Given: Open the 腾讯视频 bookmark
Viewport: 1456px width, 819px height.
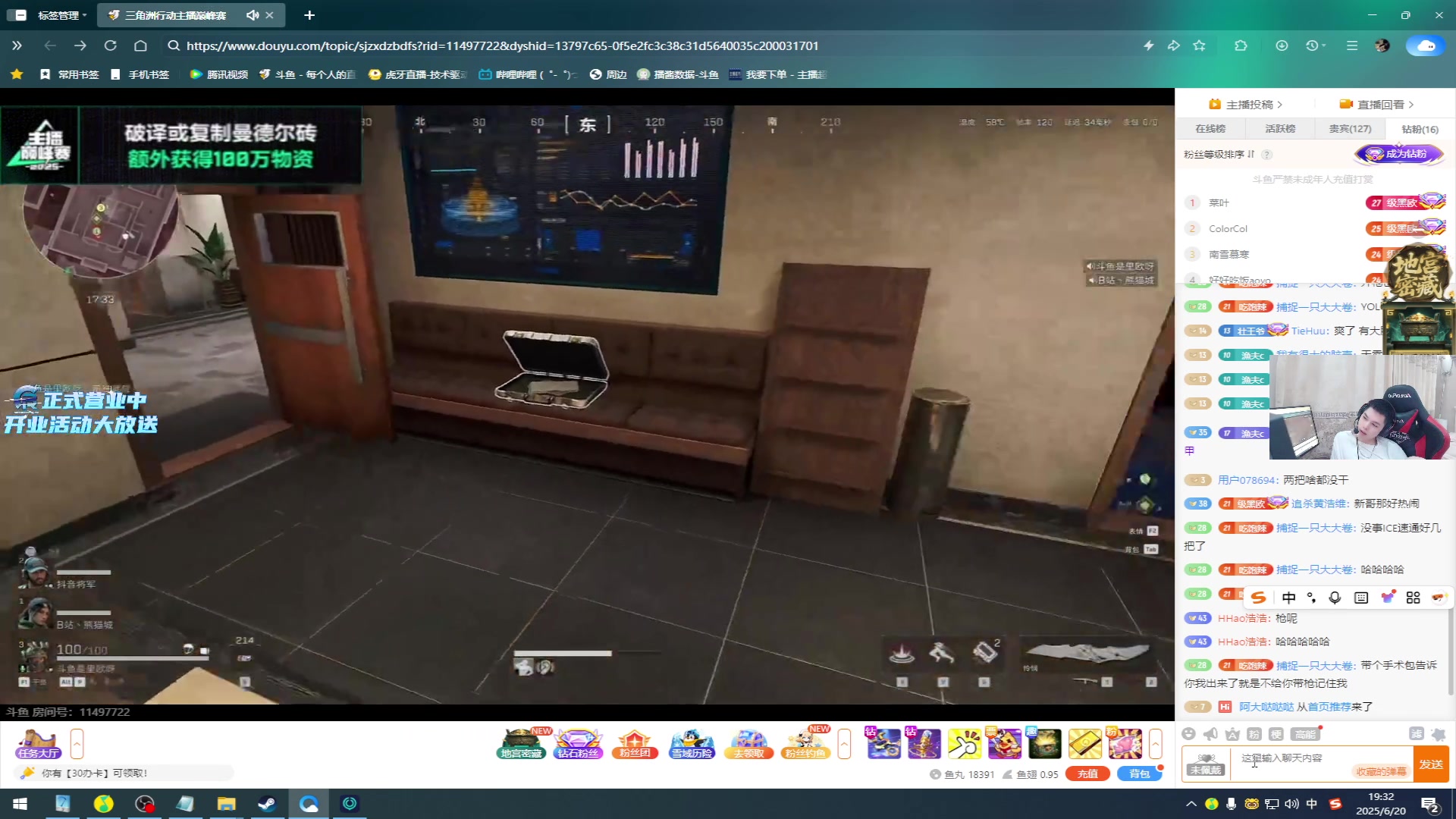Looking at the screenshot, I should click(219, 74).
